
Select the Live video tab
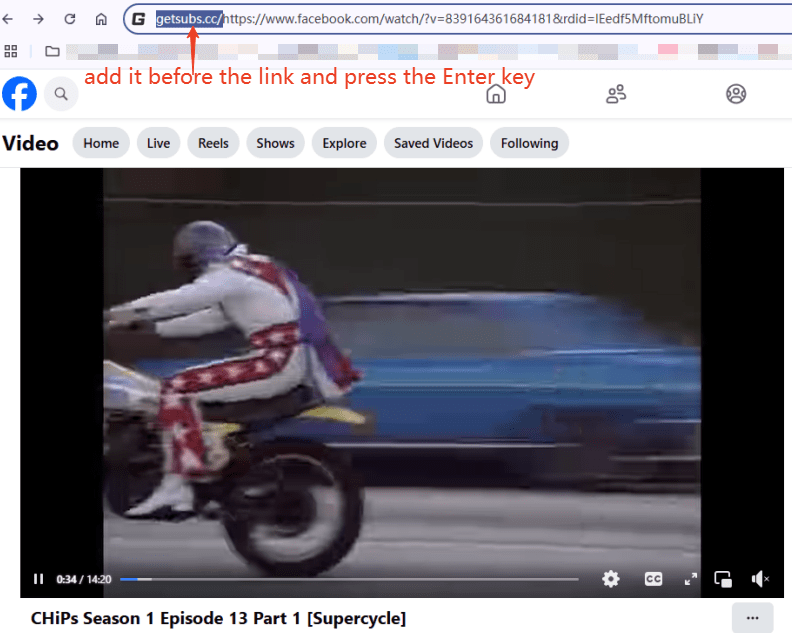point(158,143)
